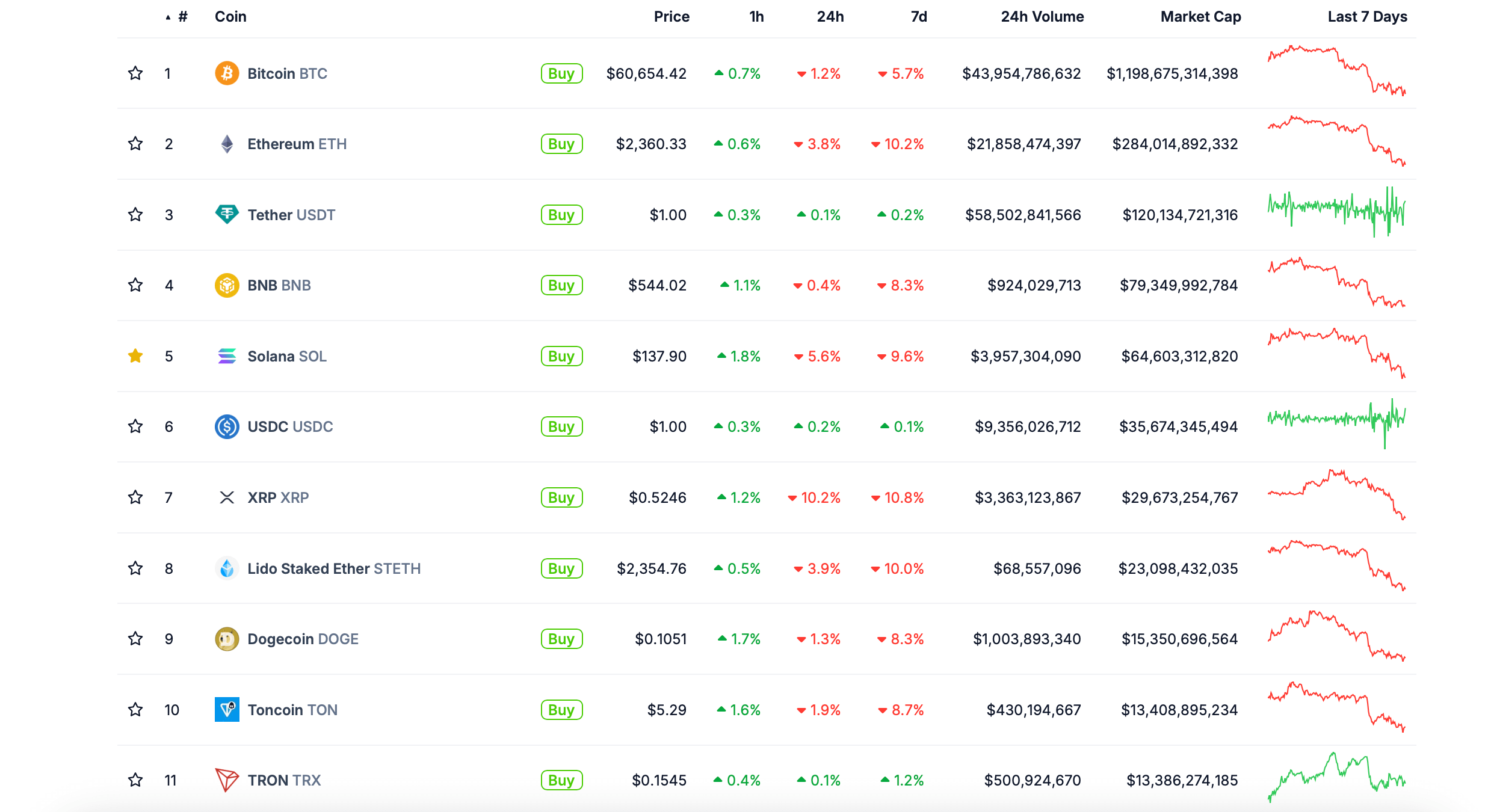Viewport: 1485px width, 812px height.
Task: Click Lido Staked Ether price $2,354.76
Action: click(652, 568)
